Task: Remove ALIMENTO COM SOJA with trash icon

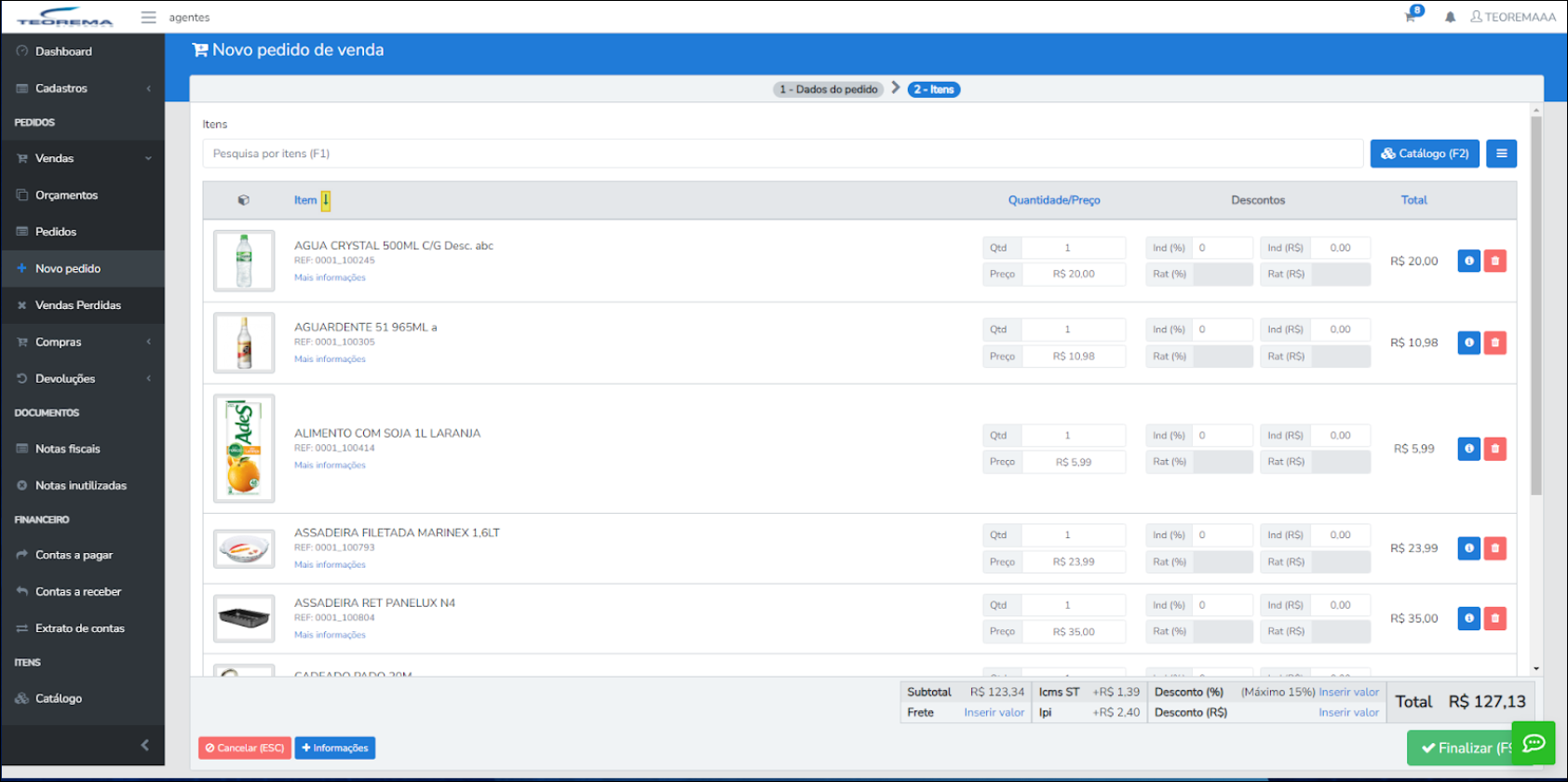Action: tap(1494, 449)
